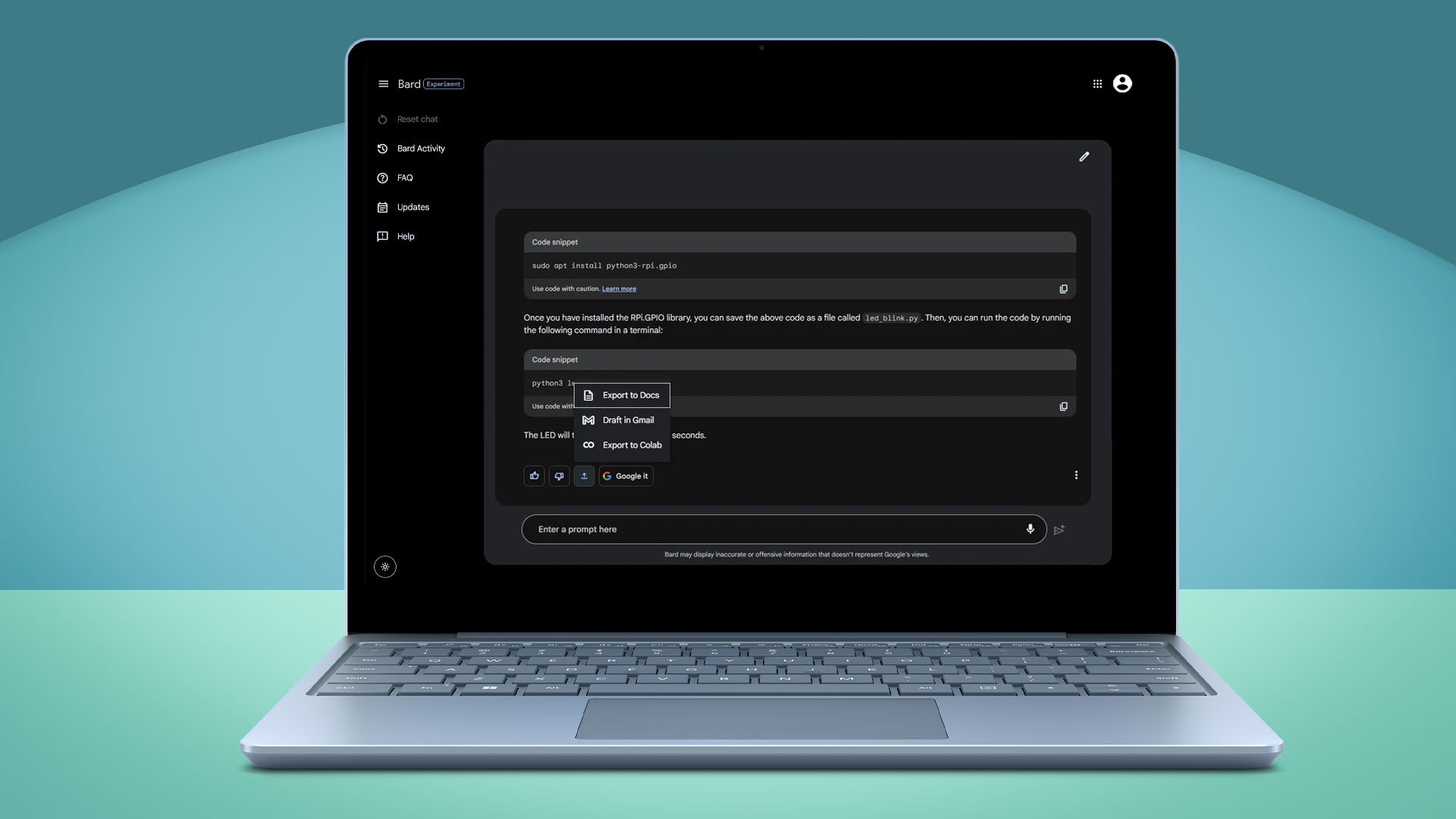This screenshot has height=819, width=1456.
Task: Click the Learn more link
Action: pos(618,288)
